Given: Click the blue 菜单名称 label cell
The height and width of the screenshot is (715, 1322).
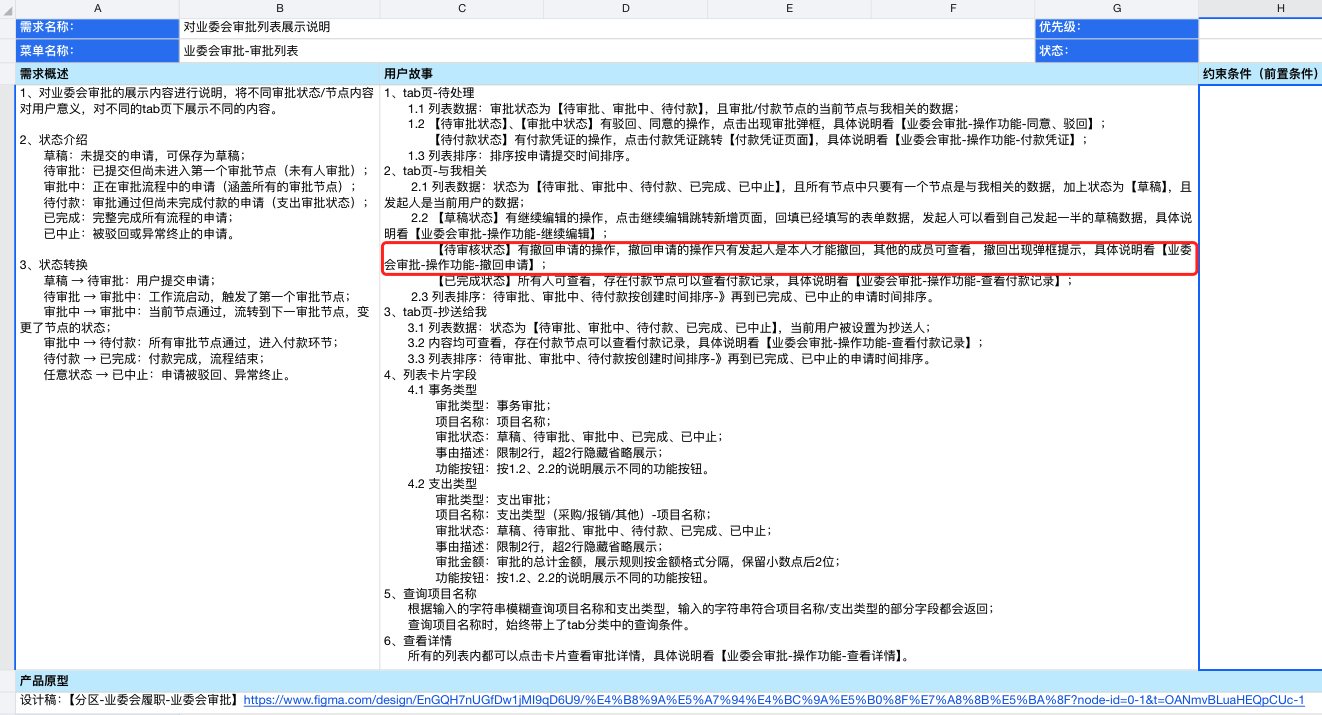Looking at the screenshot, I should click(97, 53).
